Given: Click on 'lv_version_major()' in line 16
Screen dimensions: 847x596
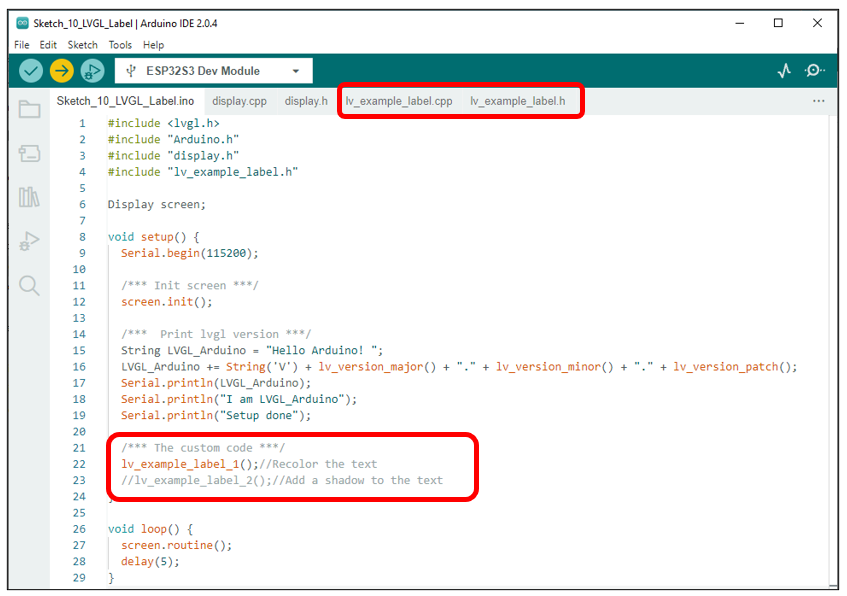Looking at the screenshot, I should (377, 366).
